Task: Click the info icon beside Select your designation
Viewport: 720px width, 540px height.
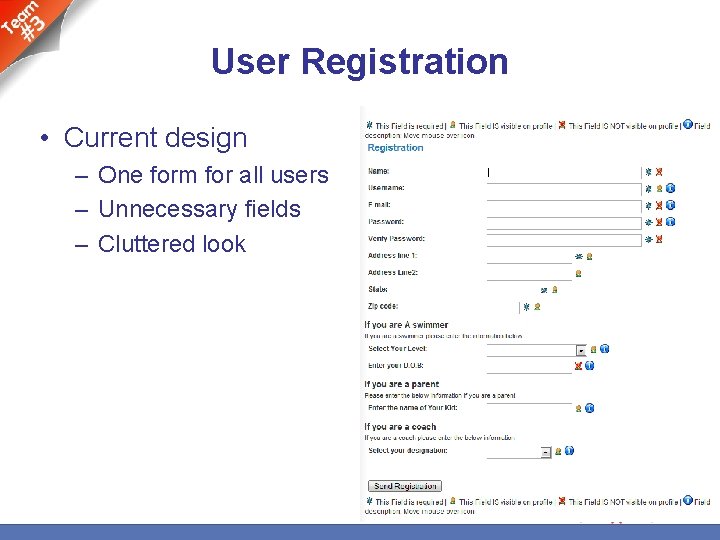Action: coord(569,450)
